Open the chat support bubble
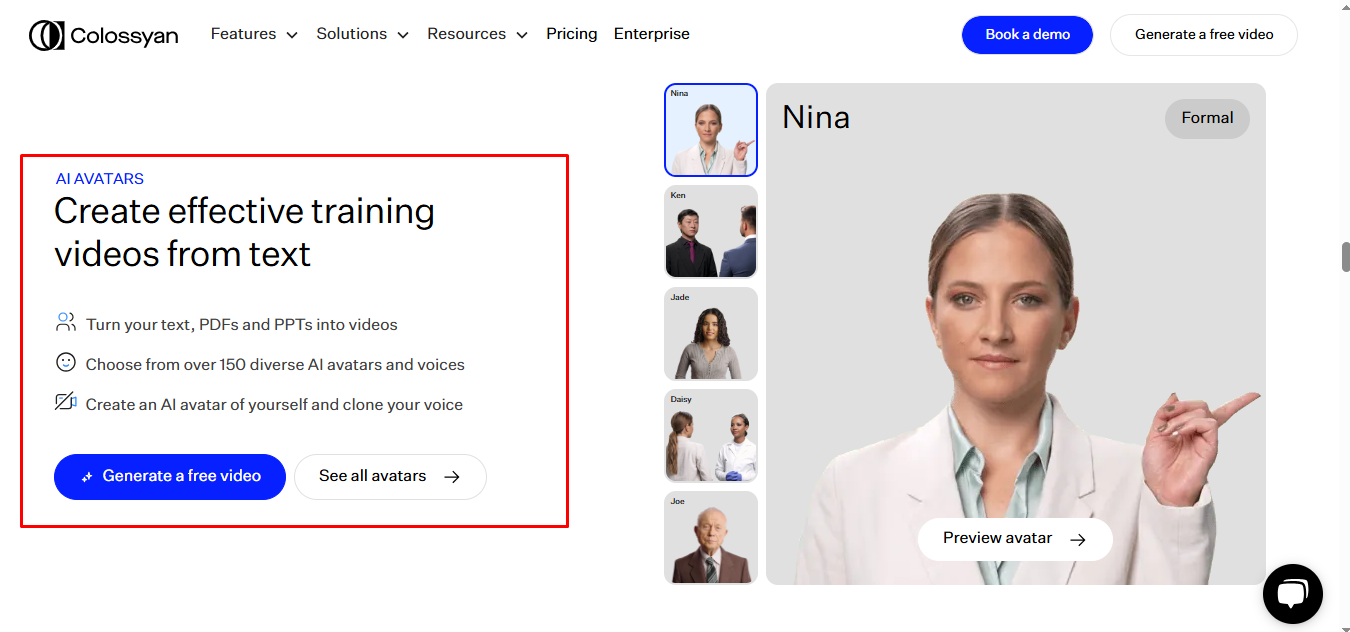 tap(1293, 594)
